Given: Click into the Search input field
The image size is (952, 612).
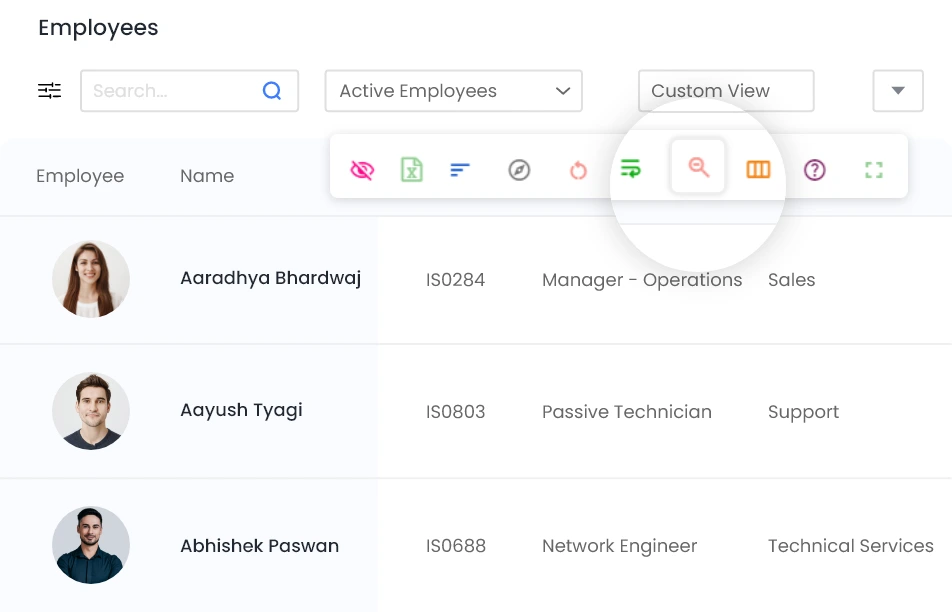Looking at the screenshot, I should click(x=170, y=91).
